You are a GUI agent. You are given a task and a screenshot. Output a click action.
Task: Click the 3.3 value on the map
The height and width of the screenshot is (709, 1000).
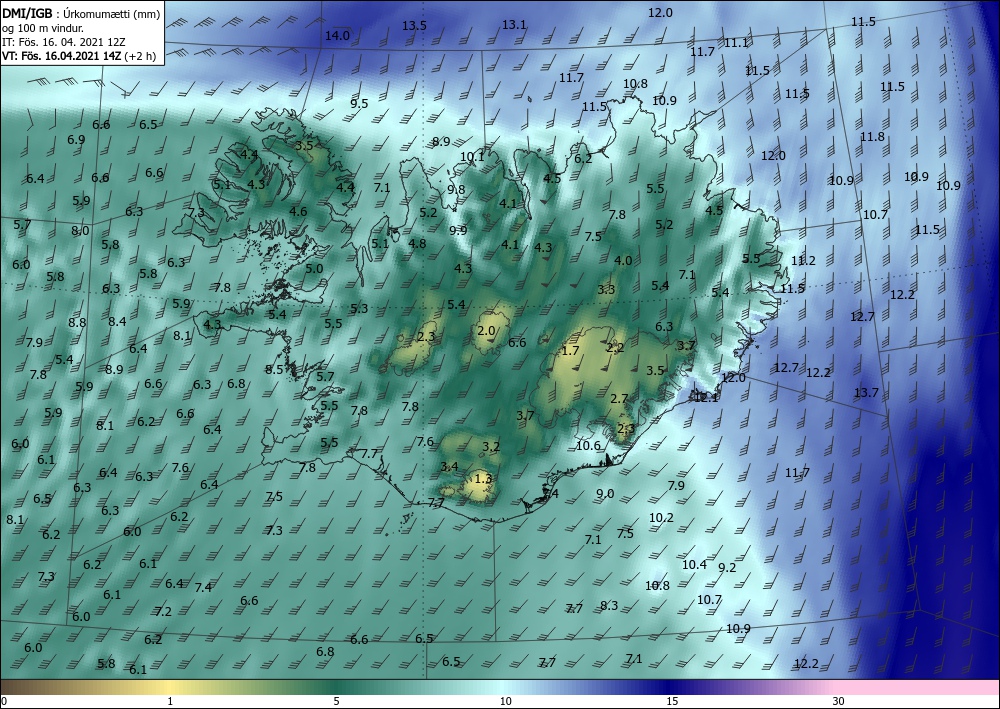click(606, 289)
